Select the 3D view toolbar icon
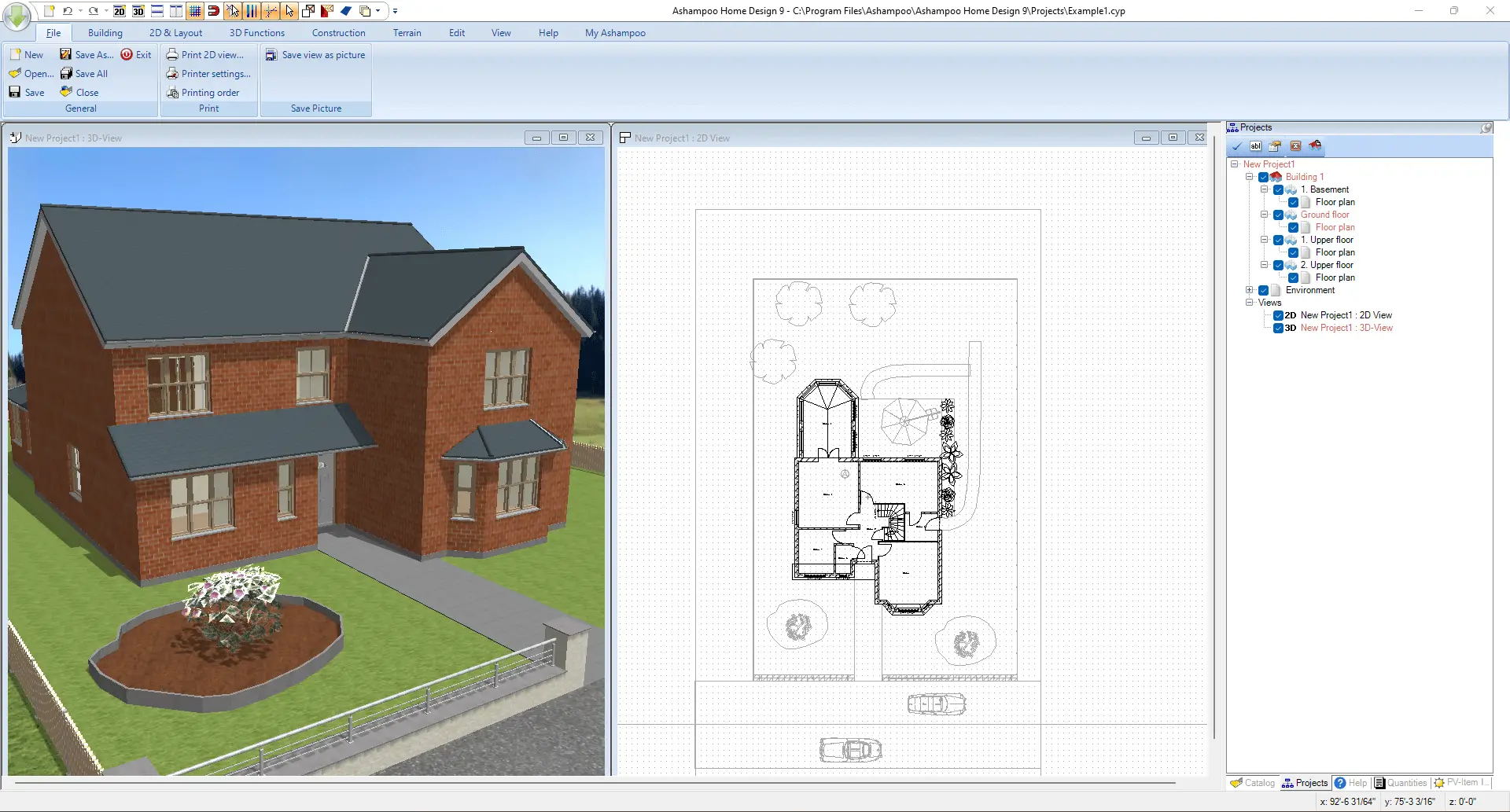Image resolution: width=1510 pixels, height=812 pixels. pos(138,12)
